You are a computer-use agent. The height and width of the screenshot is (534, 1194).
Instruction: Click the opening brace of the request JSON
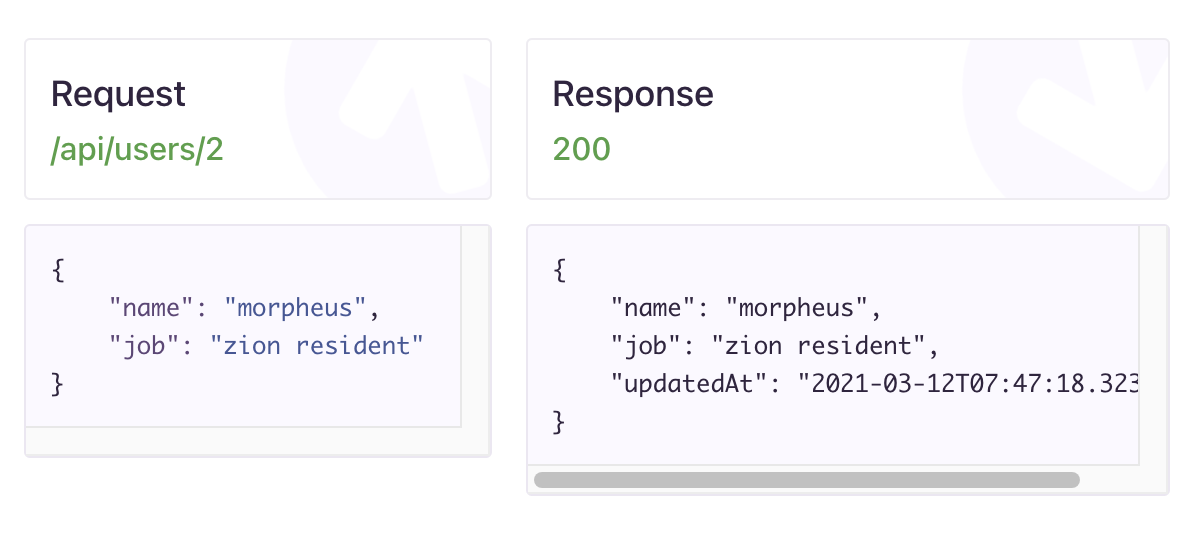click(57, 269)
